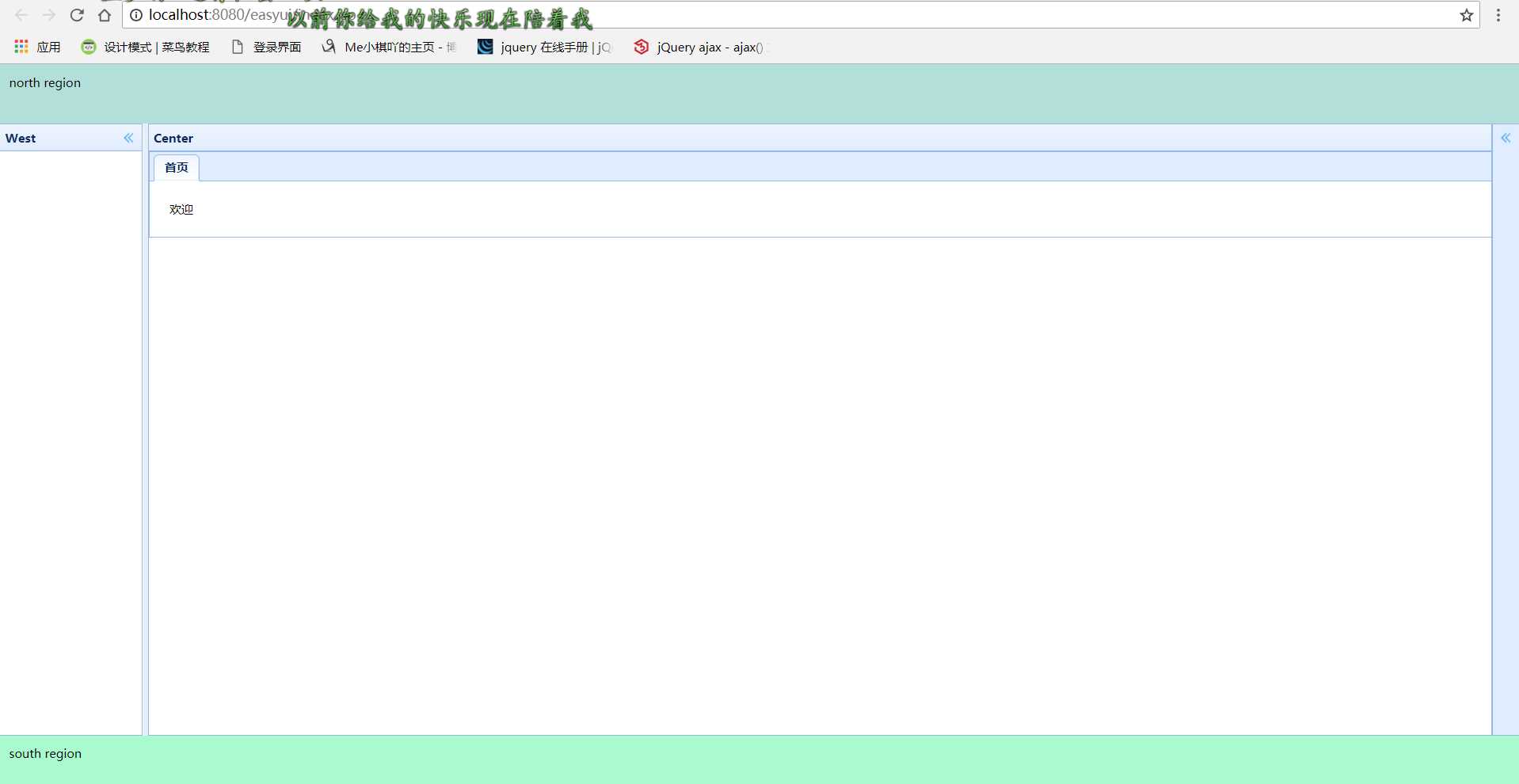
Task: Collapse the West panel
Action: 128,138
